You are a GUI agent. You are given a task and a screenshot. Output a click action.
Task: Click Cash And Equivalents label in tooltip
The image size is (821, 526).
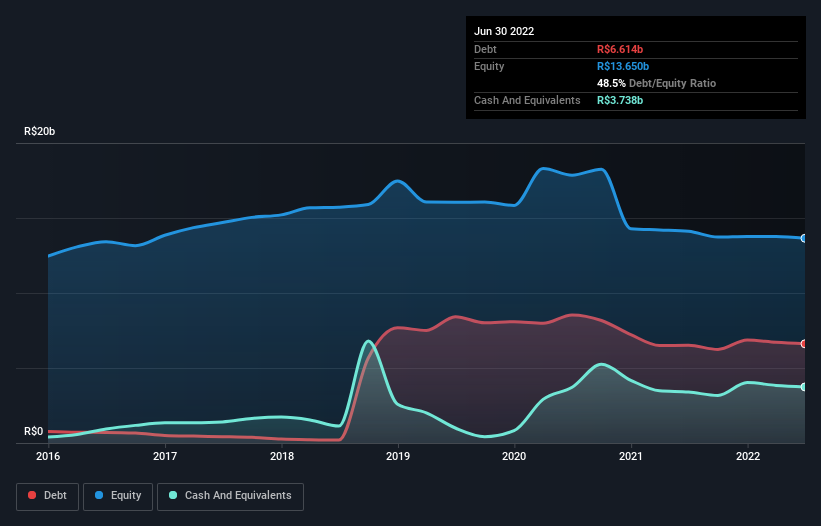pyautogui.click(x=527, y=100)
